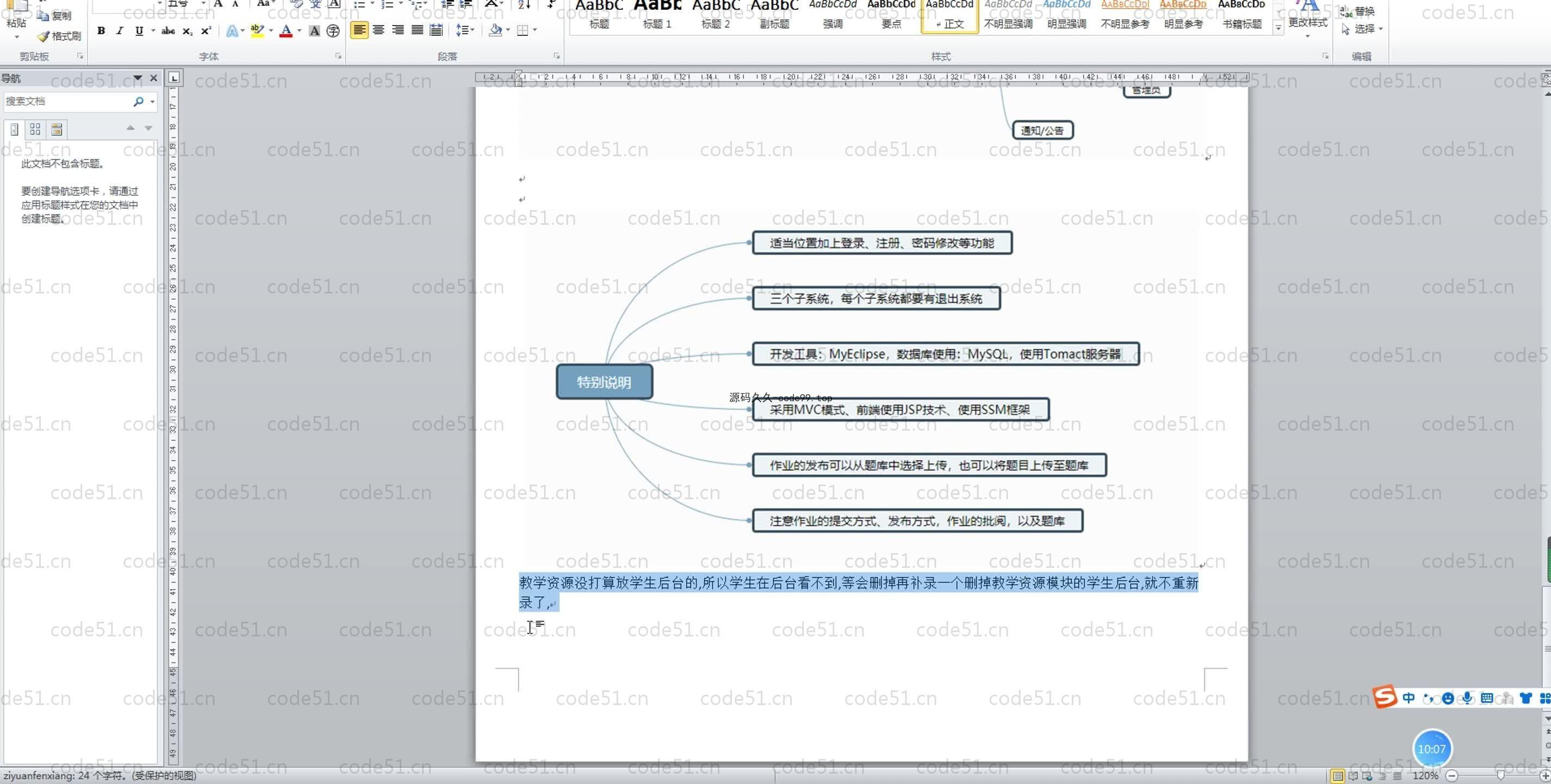This screenshot has width=1551, height=784.
Task: Click the borders icon
Action: click(523, 29)
